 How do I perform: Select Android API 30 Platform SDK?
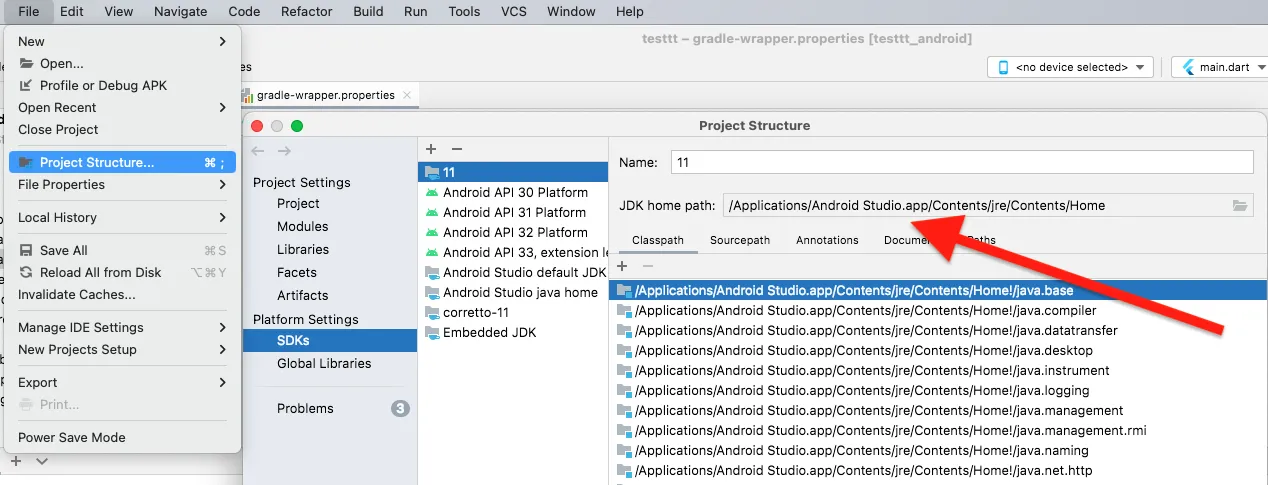point(515,192)
